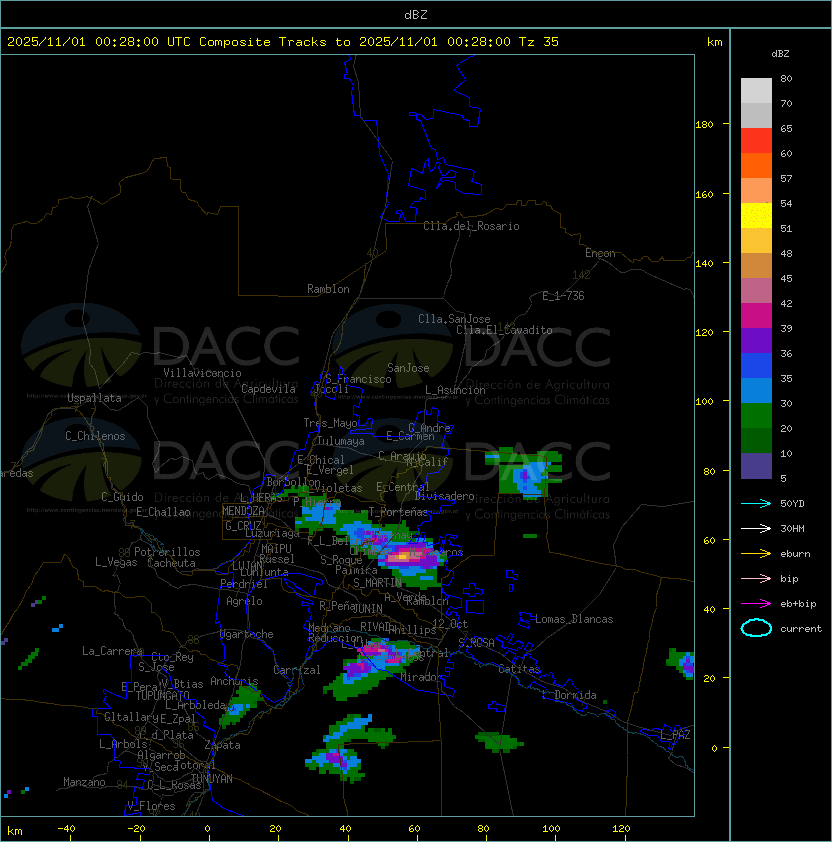
Task: Click the Capdevila map label
Action: click(268, 389)
